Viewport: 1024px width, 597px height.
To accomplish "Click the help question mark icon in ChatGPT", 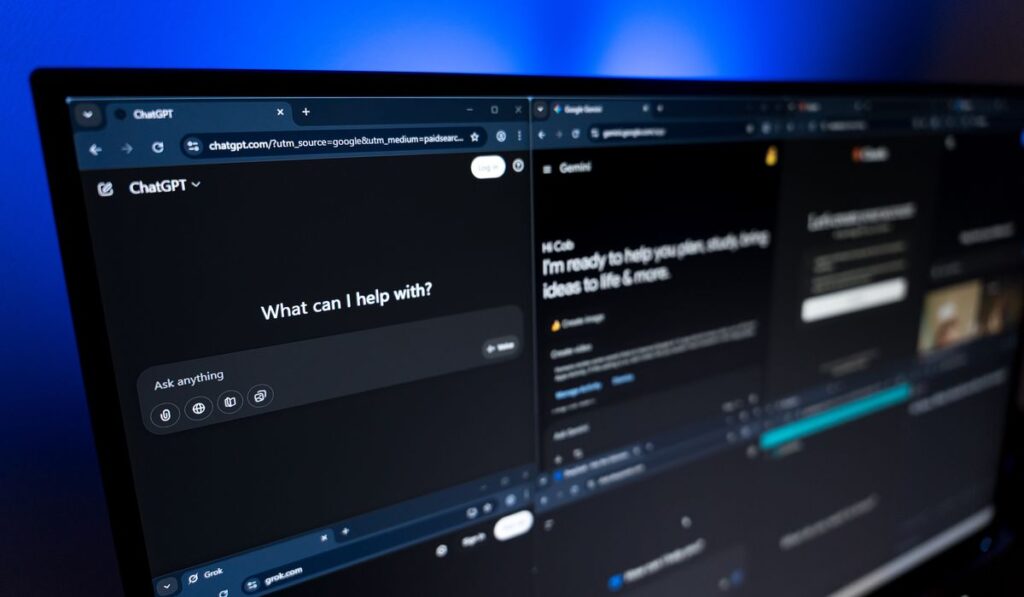I will (x=518, y=166).
